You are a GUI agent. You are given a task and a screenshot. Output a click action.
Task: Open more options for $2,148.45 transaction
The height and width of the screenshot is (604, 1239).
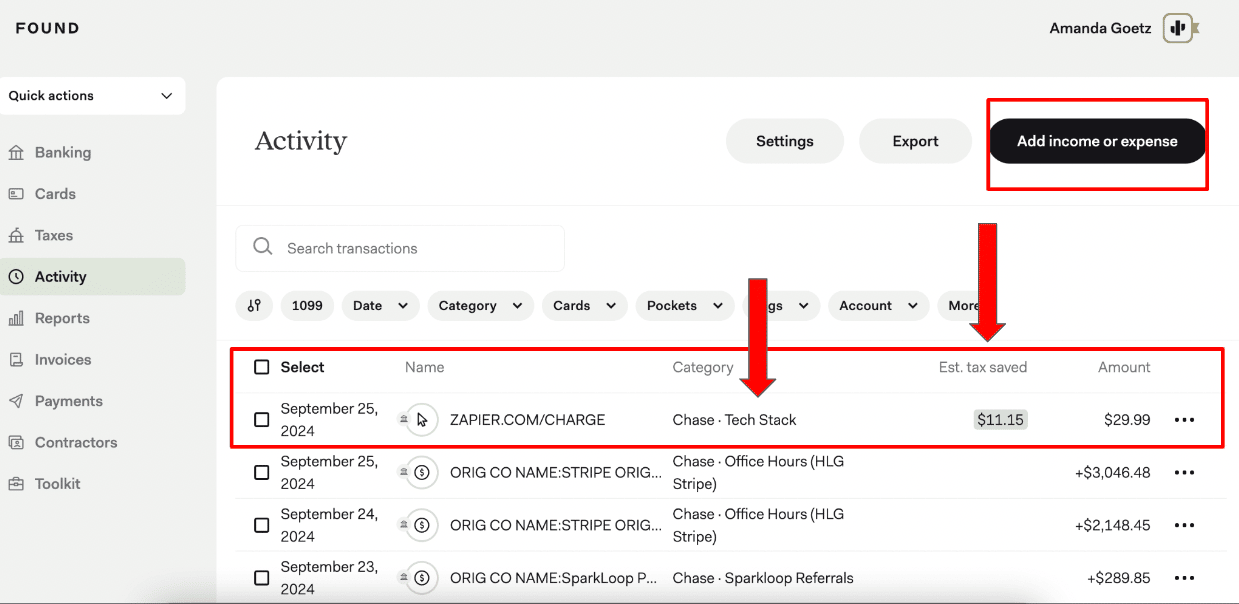(x=1185, y=525)
